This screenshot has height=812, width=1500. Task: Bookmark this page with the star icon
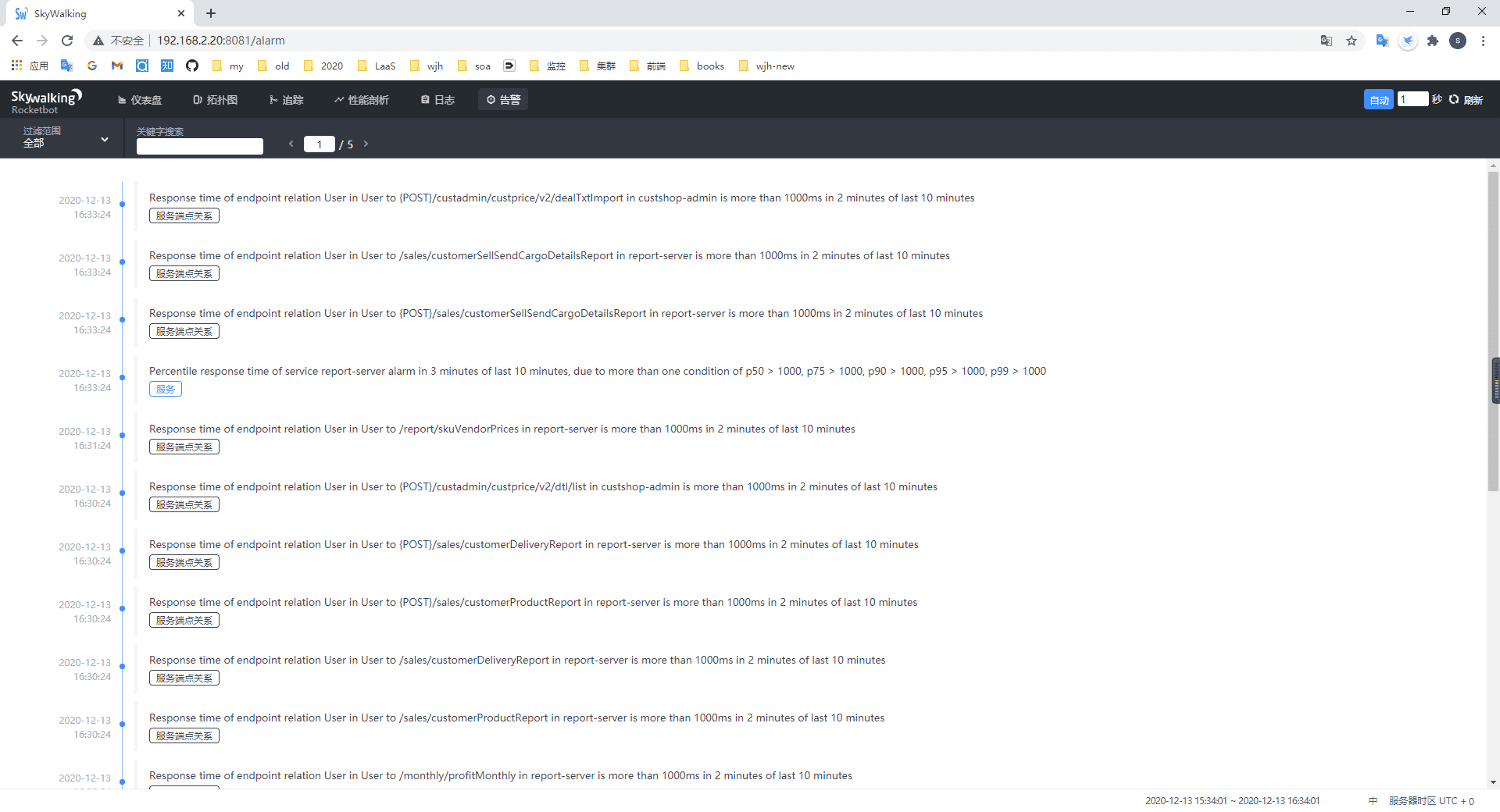pos(1352,41)
